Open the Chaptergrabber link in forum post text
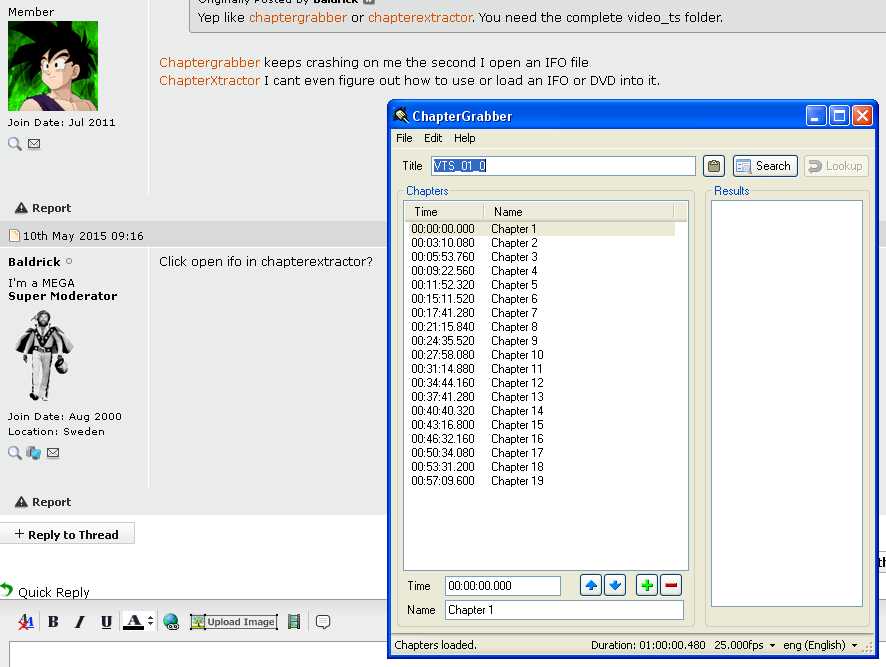Screen dimensions: 886x667 tap(210, 62)
